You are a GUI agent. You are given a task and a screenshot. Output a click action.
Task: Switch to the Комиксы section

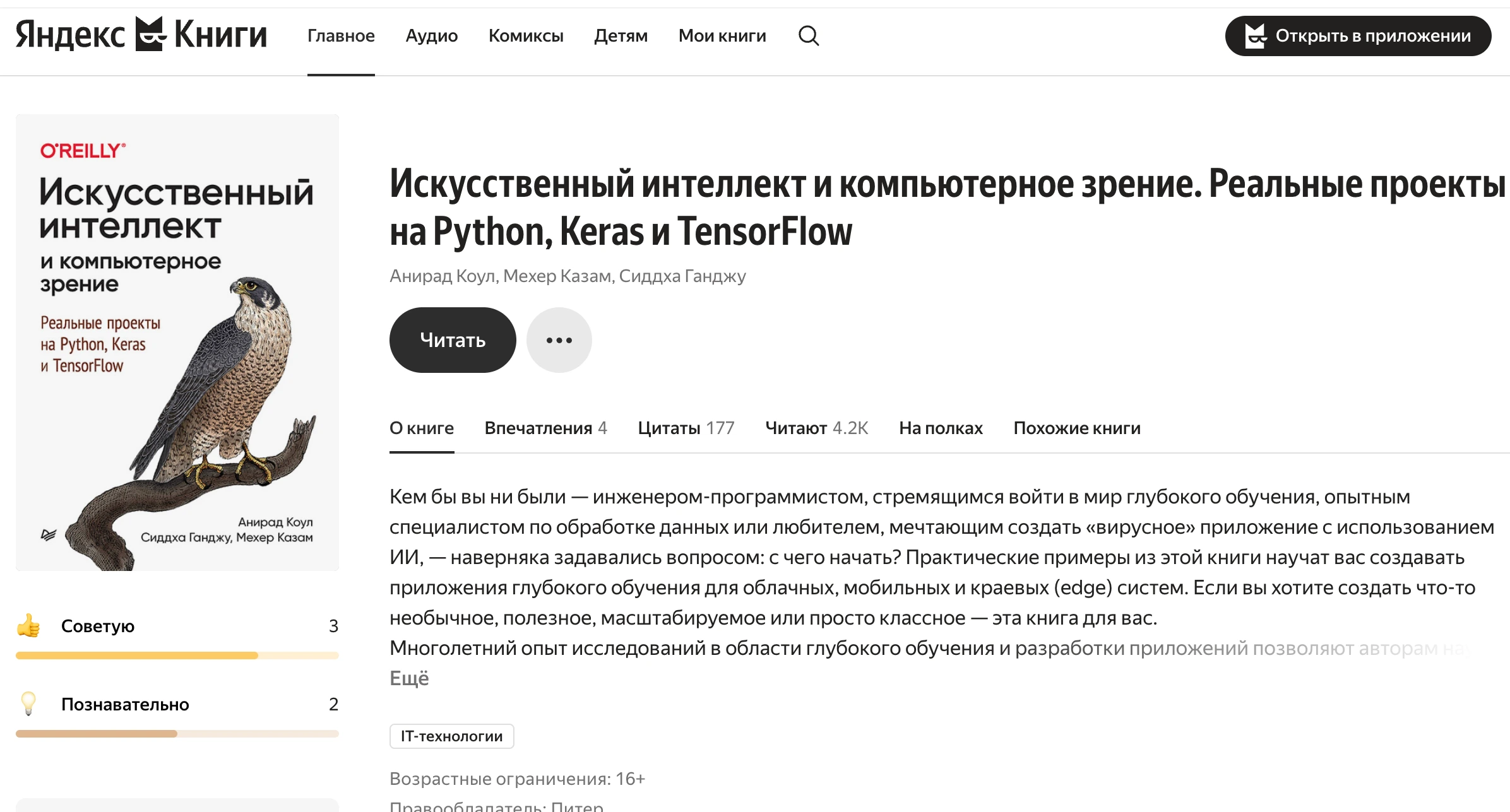[x=526, y=36]
